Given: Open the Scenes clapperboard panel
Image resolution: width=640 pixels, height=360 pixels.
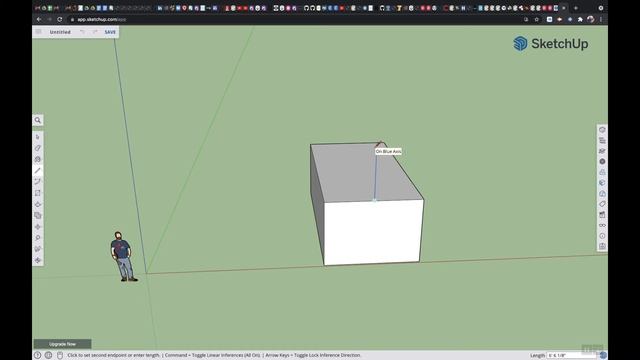Looking at the screenshot, I should click(x=602, y=215).
